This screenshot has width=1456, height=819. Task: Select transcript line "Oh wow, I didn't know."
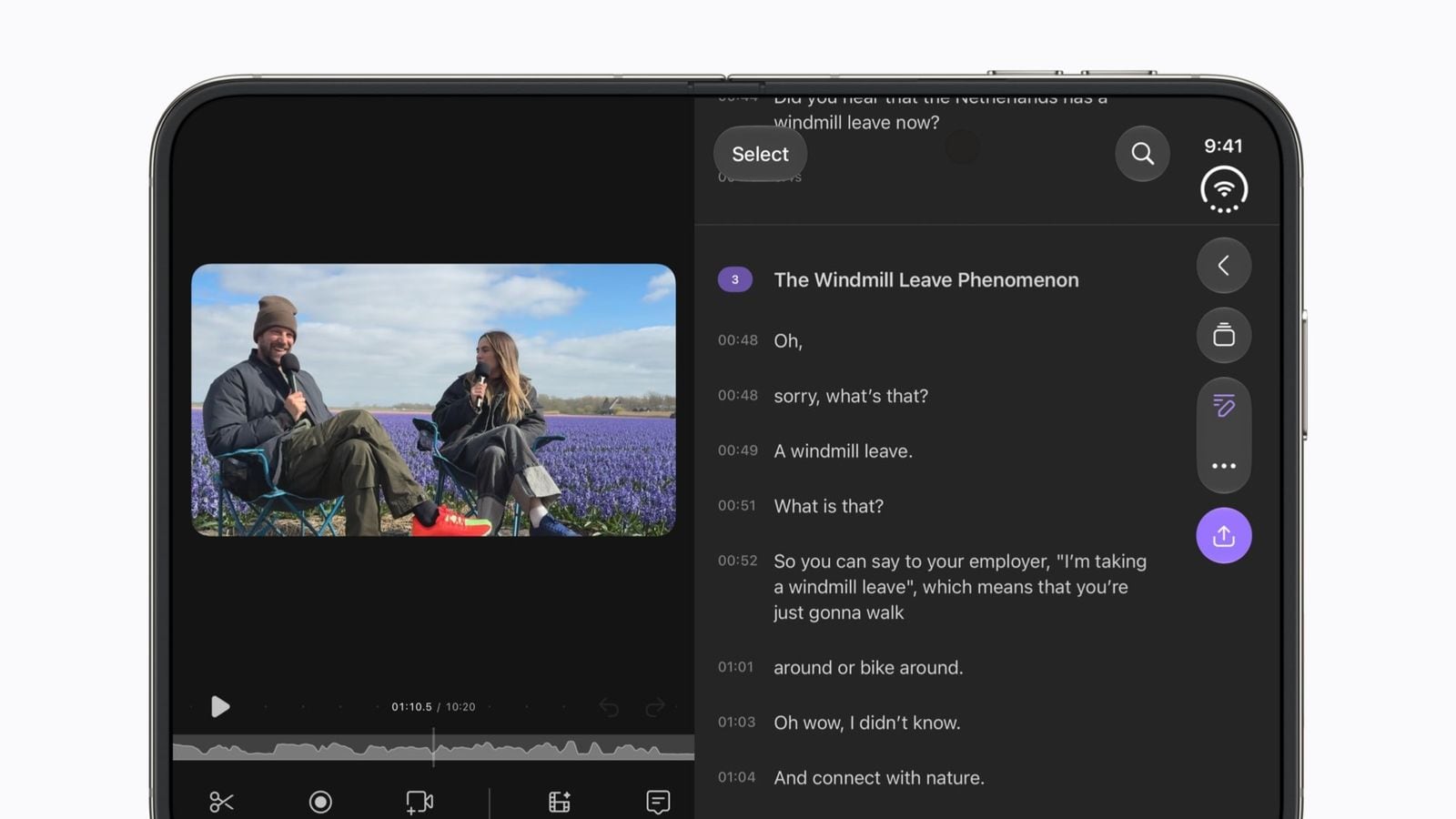866,723
